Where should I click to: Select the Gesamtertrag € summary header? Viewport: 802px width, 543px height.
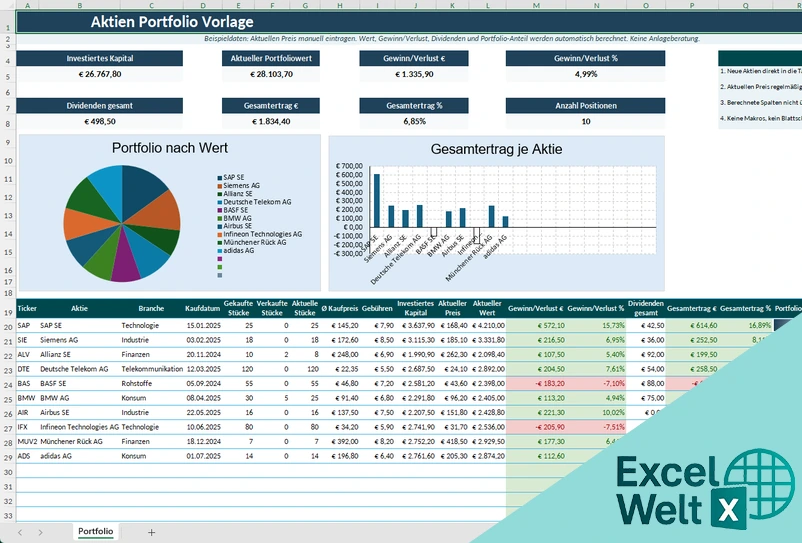271,106
